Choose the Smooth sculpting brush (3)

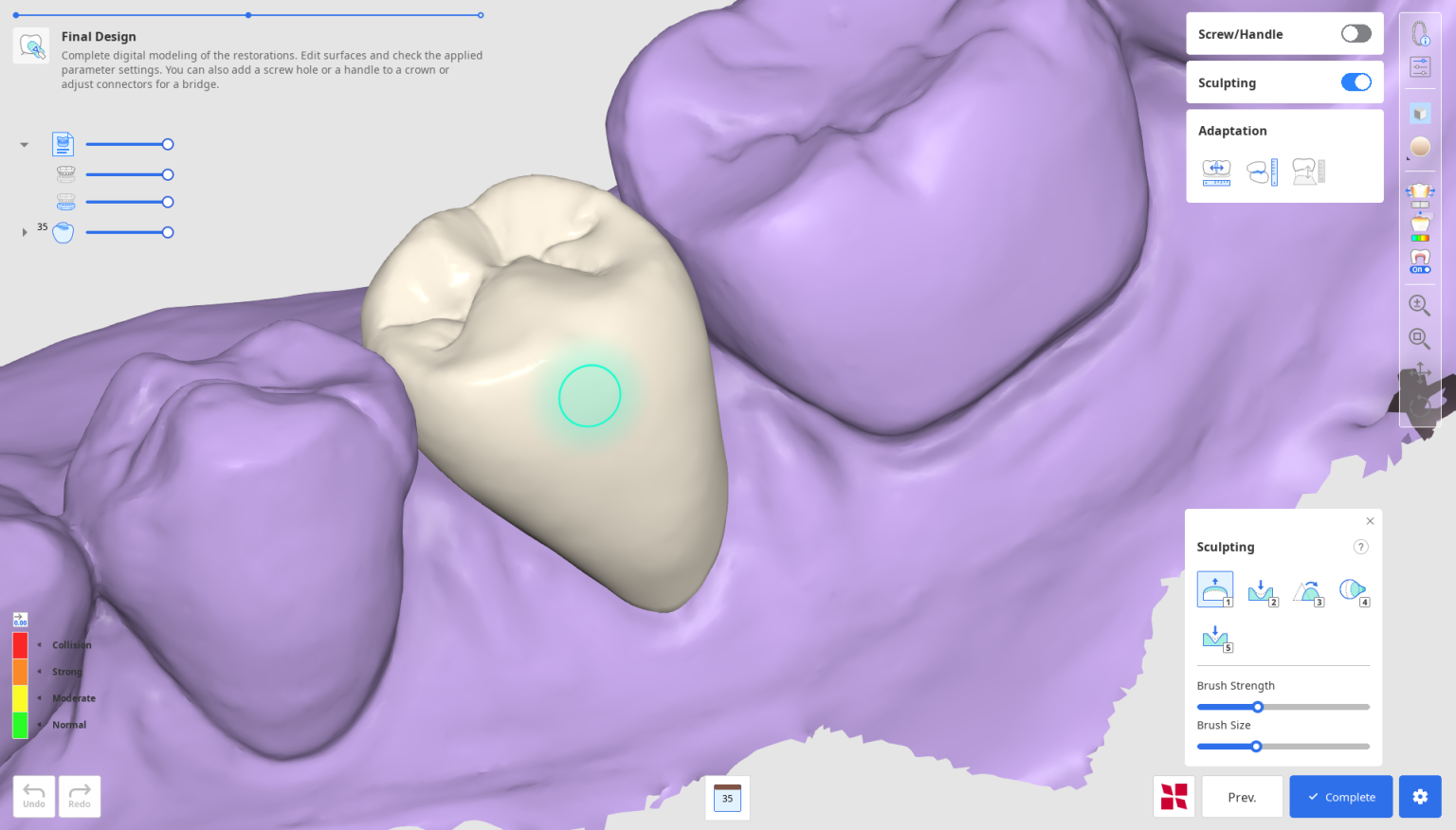point(1308,592)
